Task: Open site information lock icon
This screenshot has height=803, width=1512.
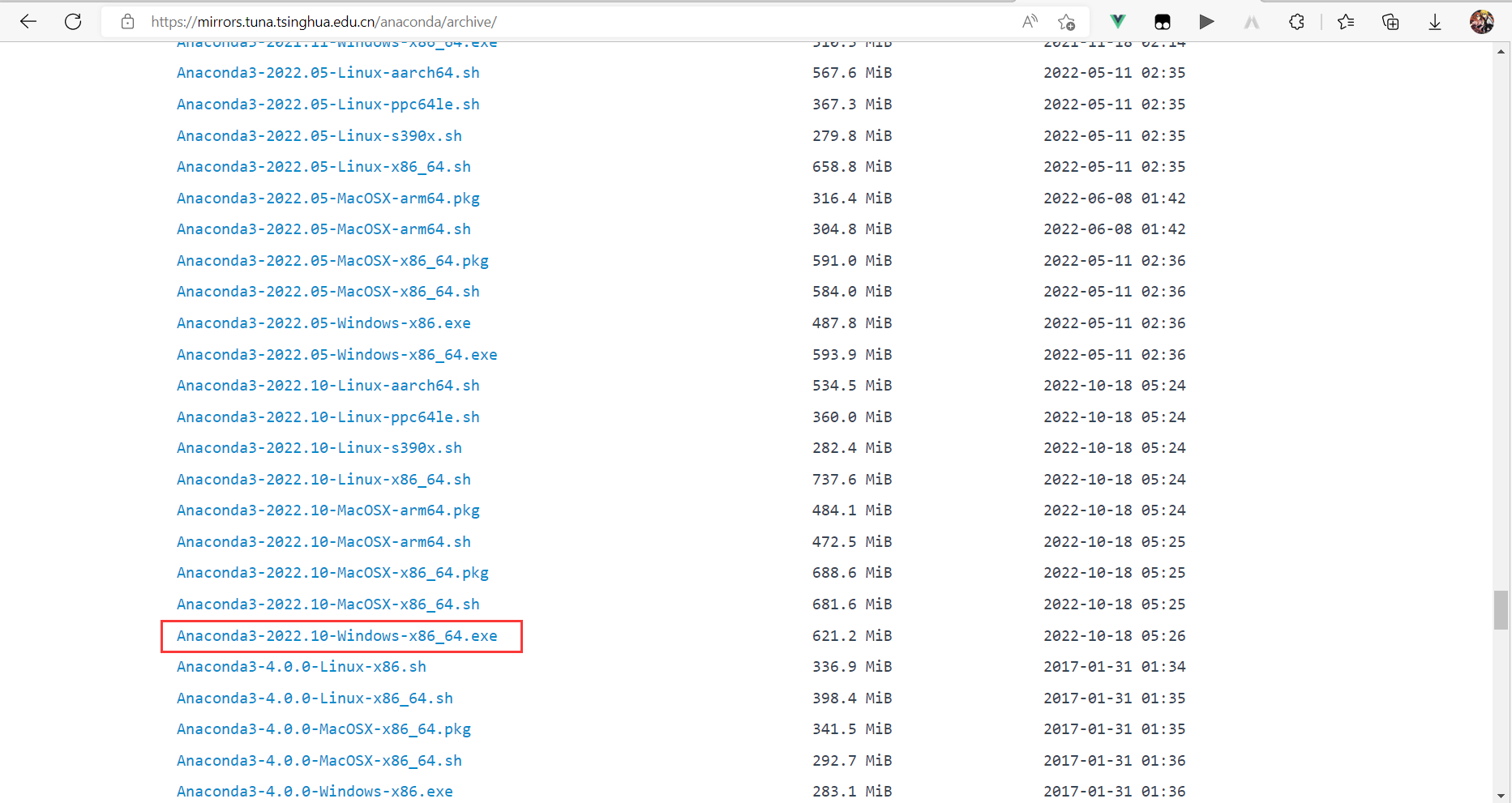Action: coord(127,22)
